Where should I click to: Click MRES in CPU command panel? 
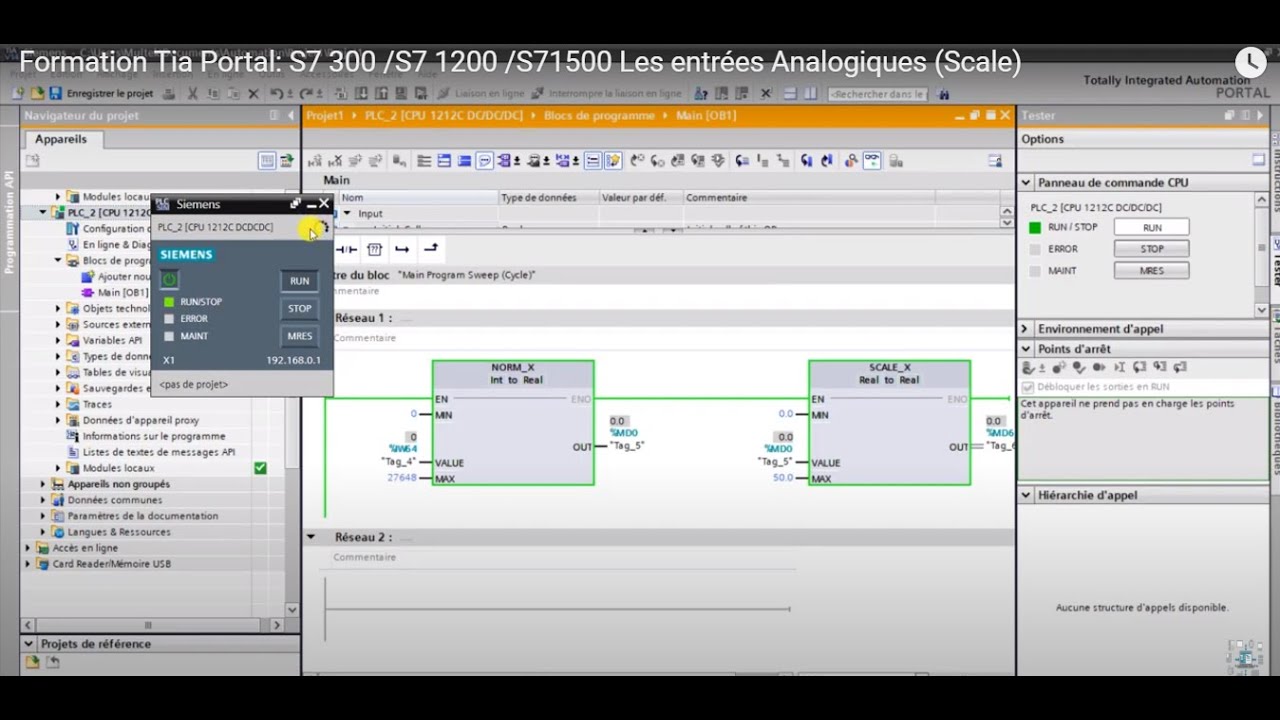point(1152,271)
